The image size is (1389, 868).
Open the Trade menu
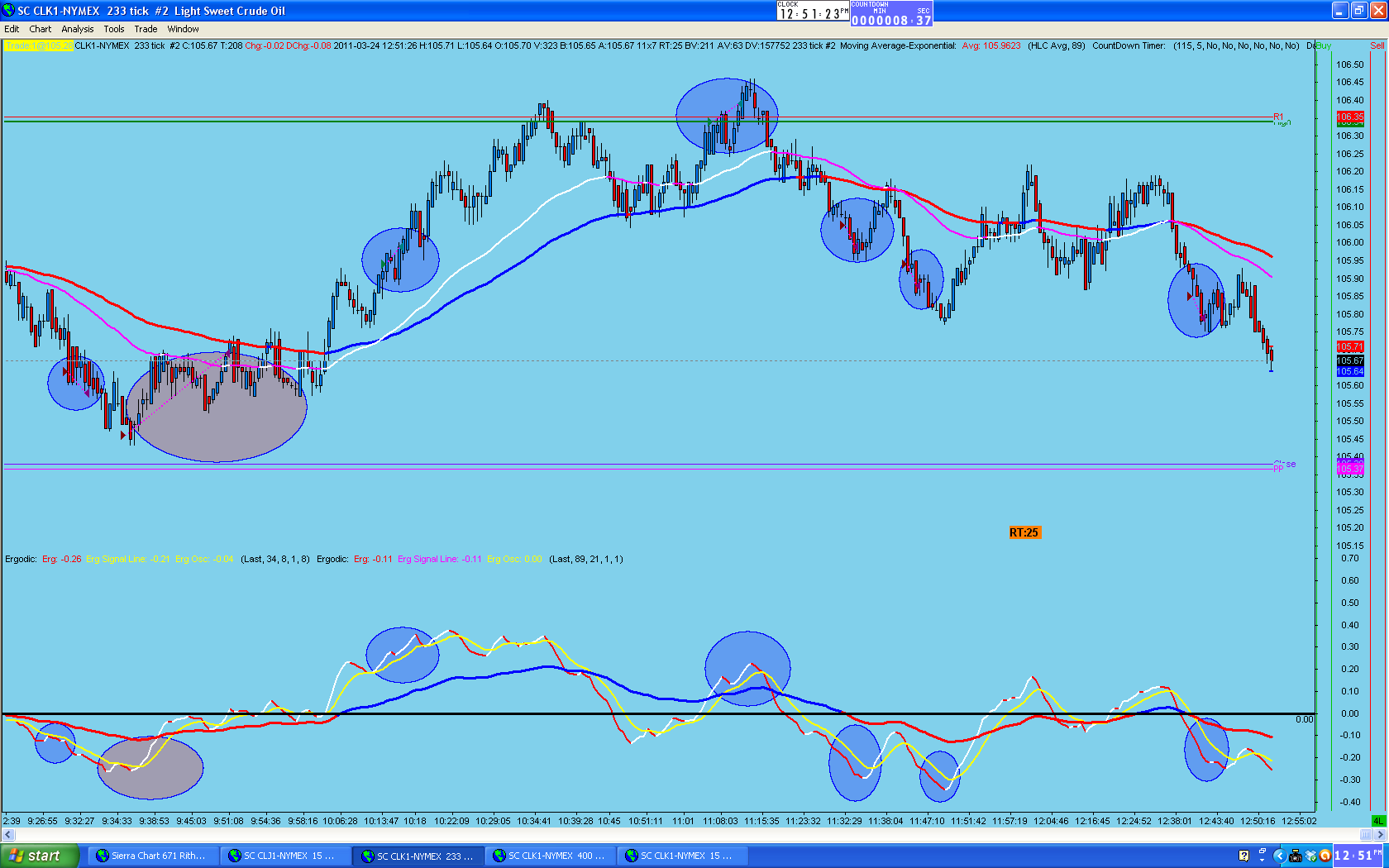[x=146, y=29]
